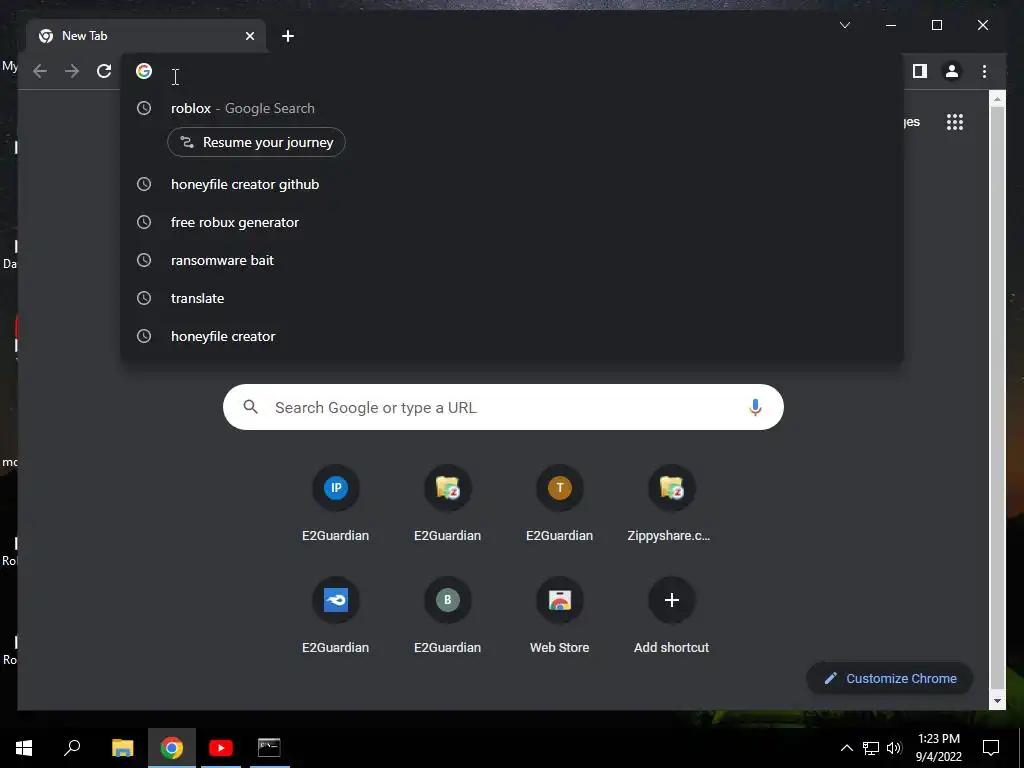Click the page scrollbar up arrow
Screen dimensions: 1024x768
(x=997, y=99)
